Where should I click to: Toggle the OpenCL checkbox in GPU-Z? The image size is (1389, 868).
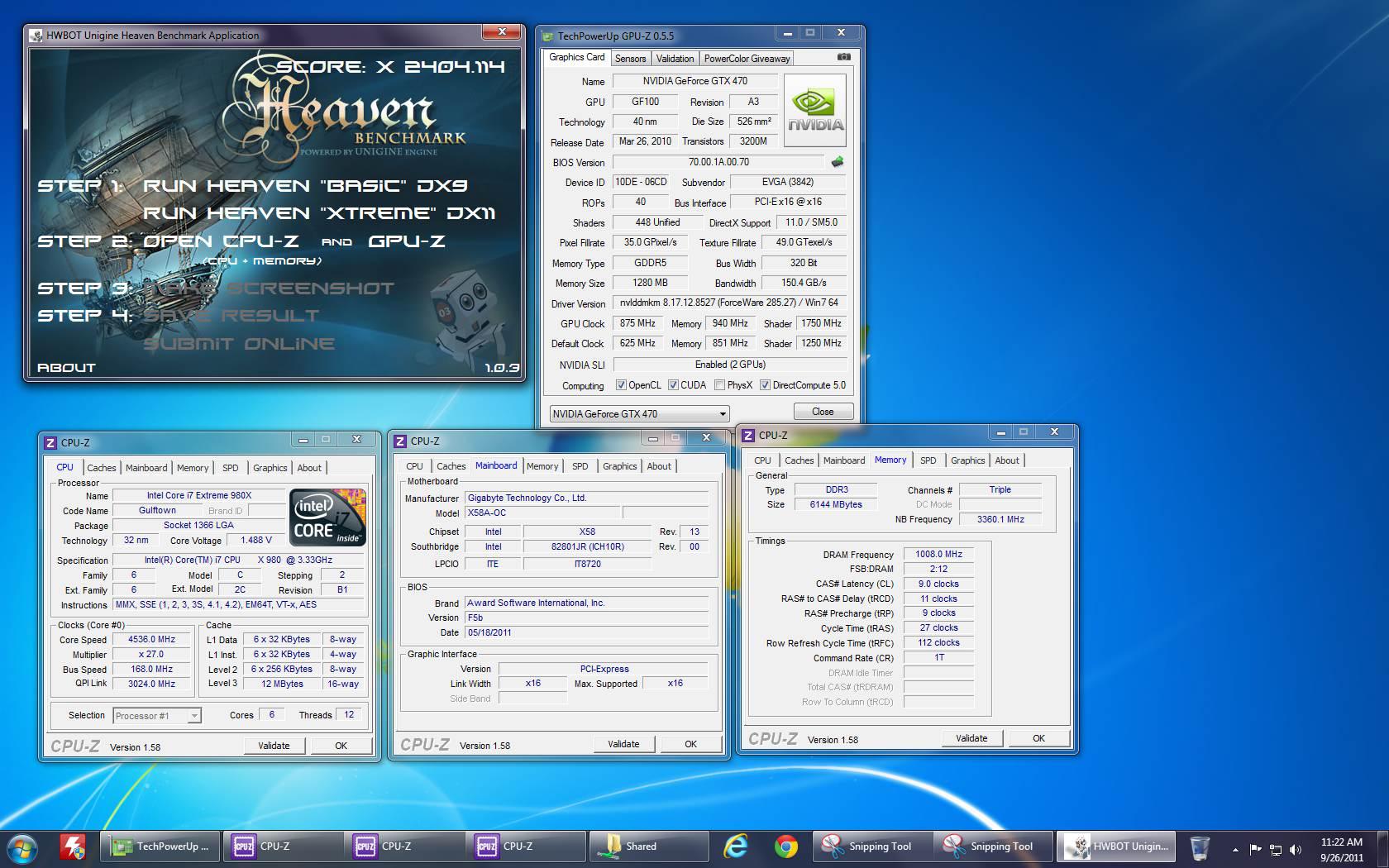click(621, 385)
